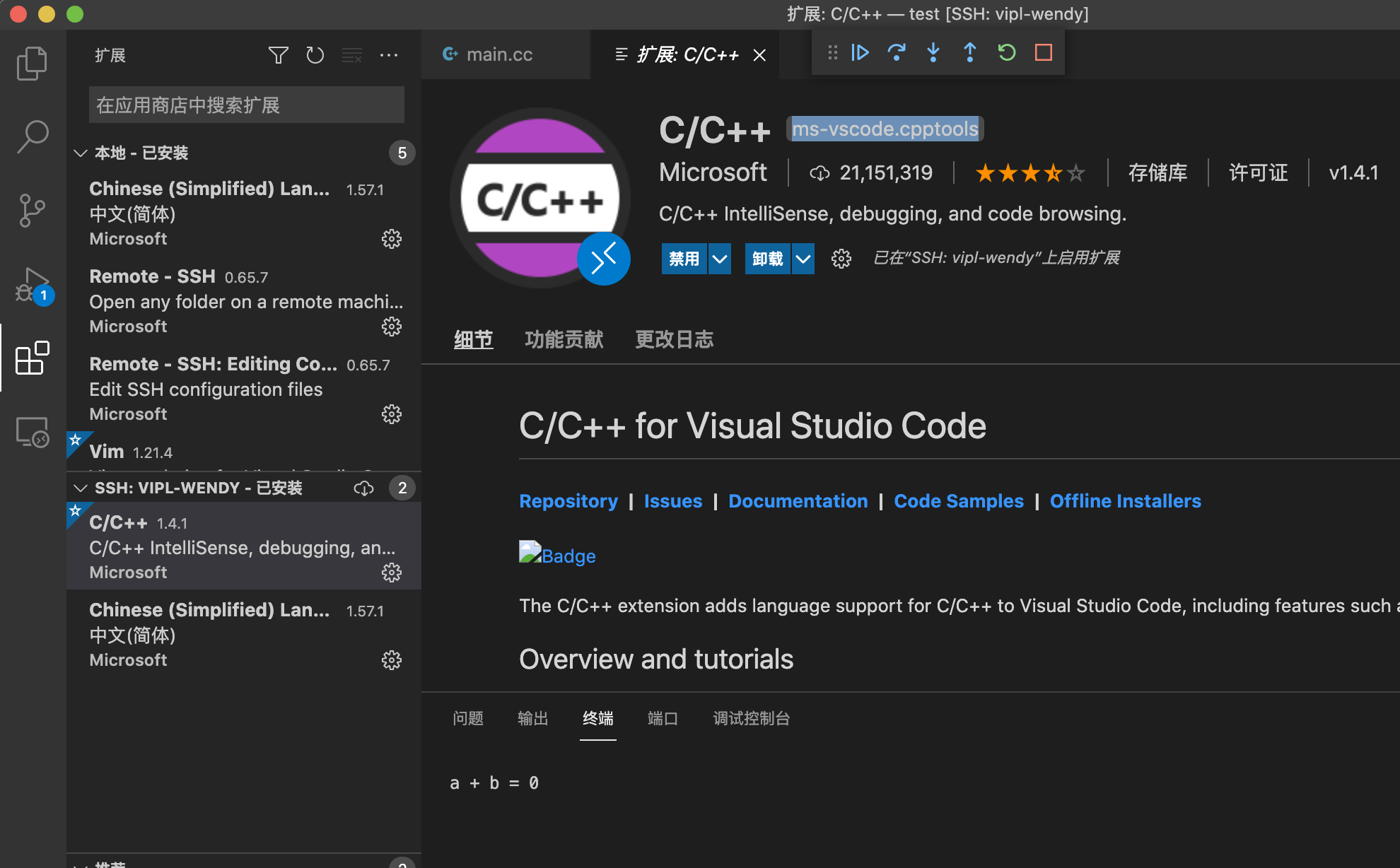Open the 问题 problems panel tab
The width and height of the screenshot is (1400, 868).
tap(468, 718)
